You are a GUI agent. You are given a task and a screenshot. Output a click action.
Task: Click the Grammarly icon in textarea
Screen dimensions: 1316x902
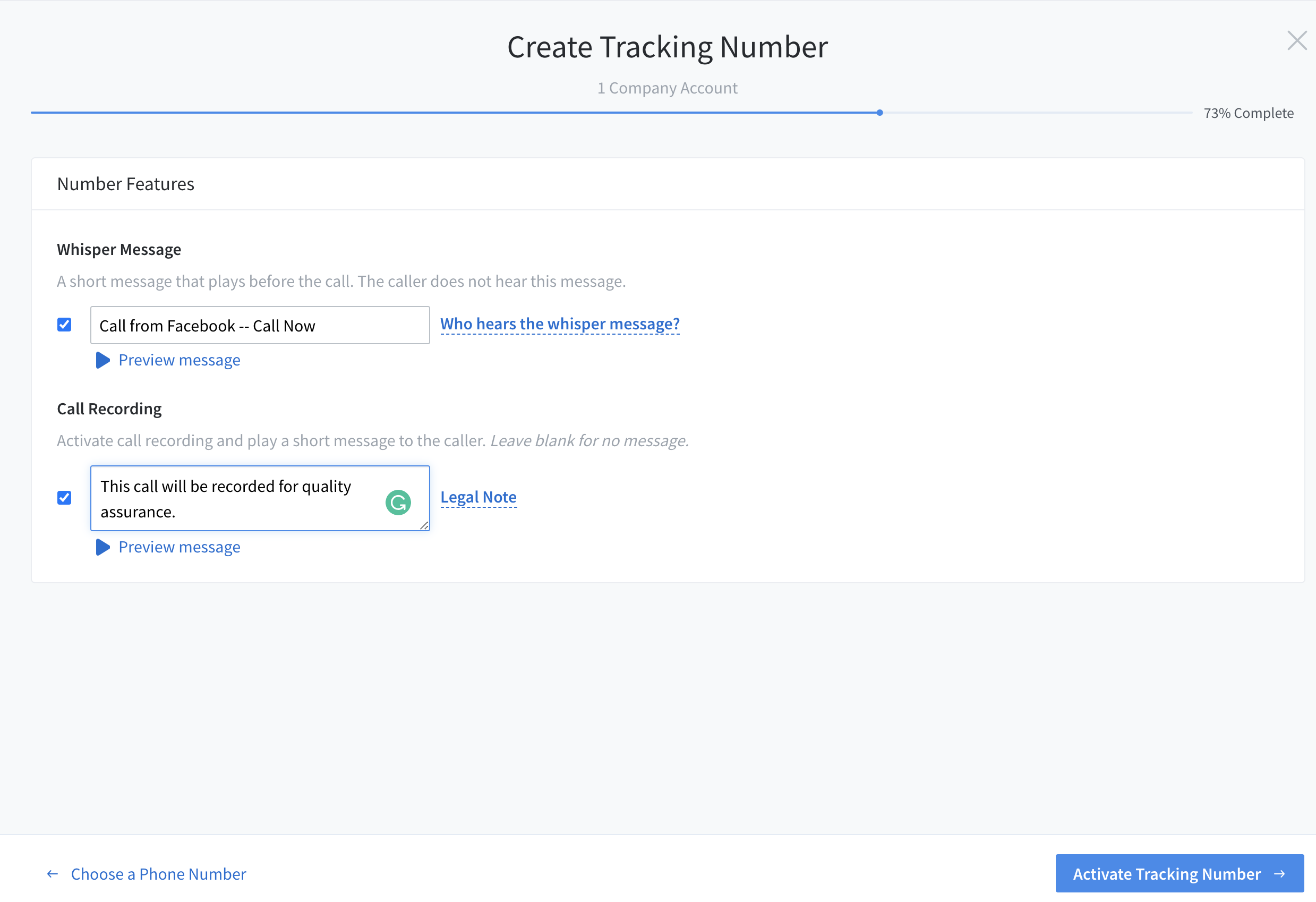click(398, 503)
